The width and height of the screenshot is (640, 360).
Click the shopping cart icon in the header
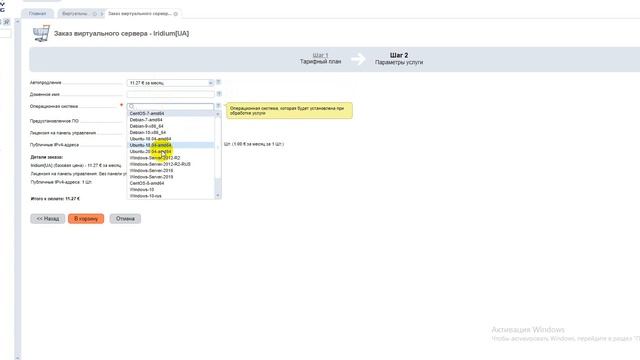(41, 33)
